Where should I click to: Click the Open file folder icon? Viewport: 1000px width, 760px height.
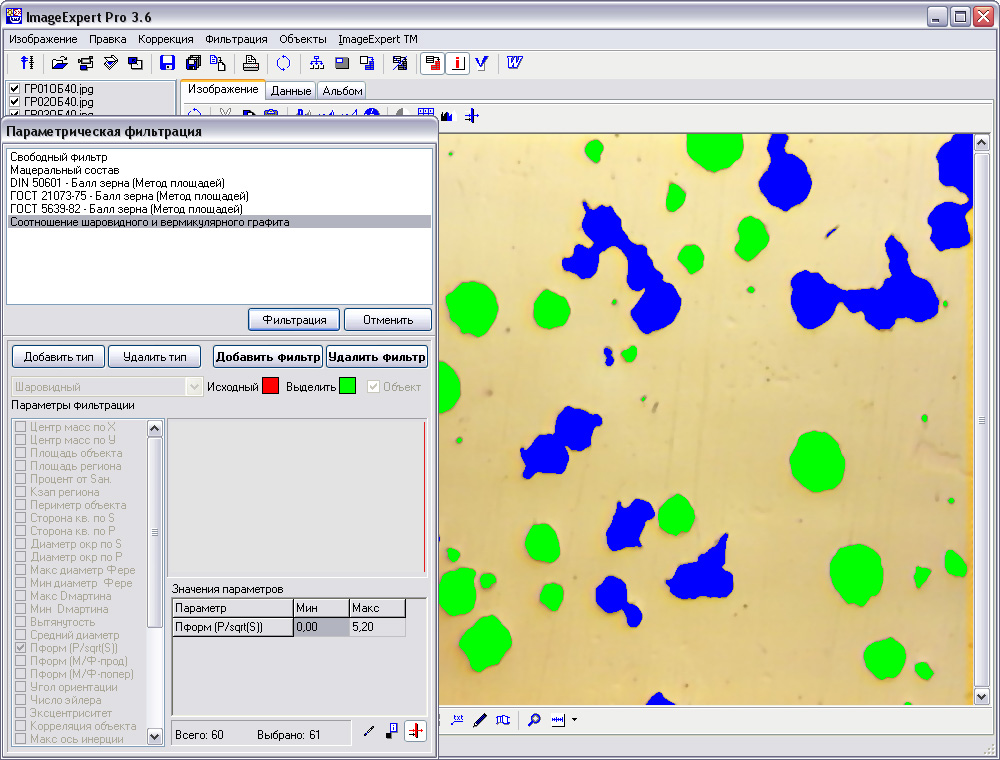(x=59, y=63)
